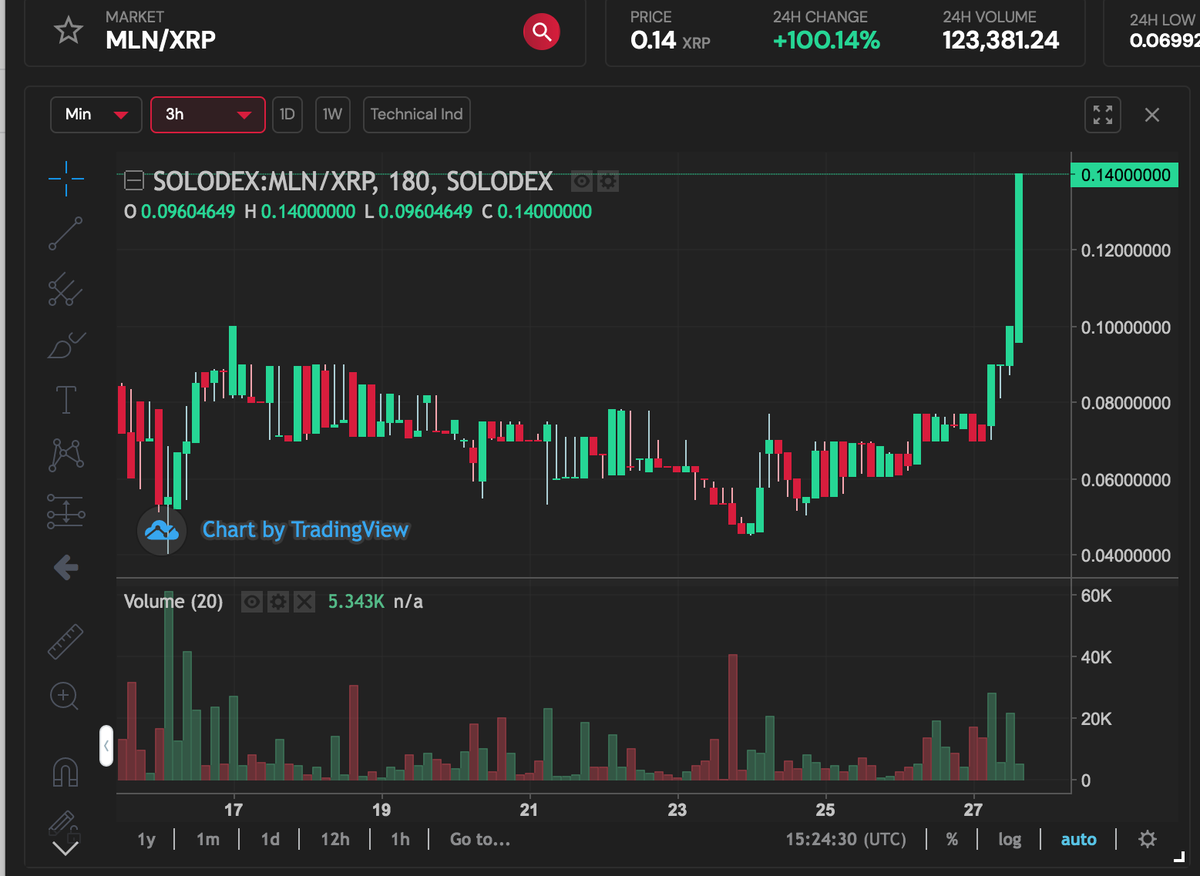1200x876 pixels.
Task: Open the 3h interval dropdown
Action: point(207,114)
